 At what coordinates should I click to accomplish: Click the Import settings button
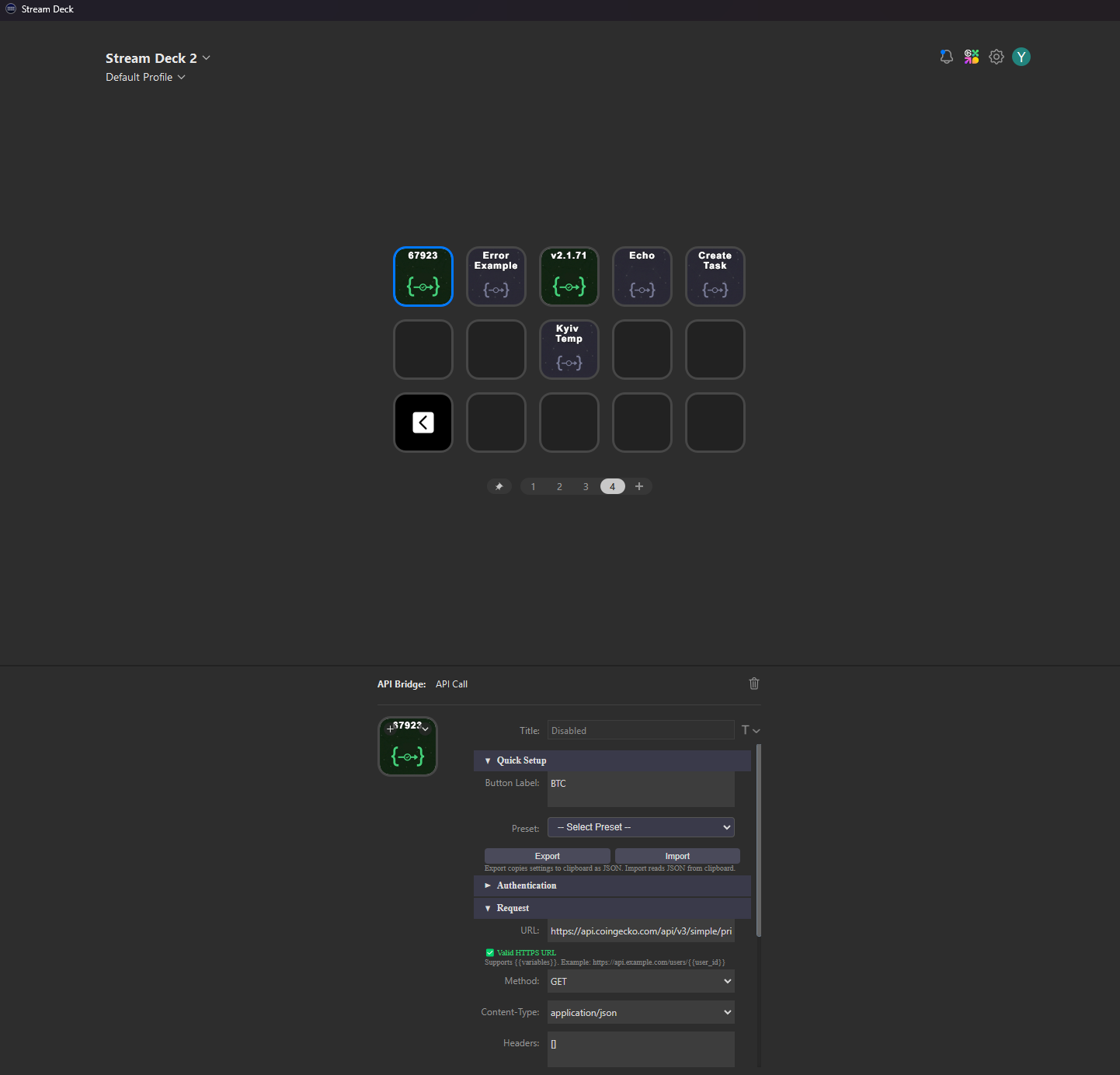677,855
